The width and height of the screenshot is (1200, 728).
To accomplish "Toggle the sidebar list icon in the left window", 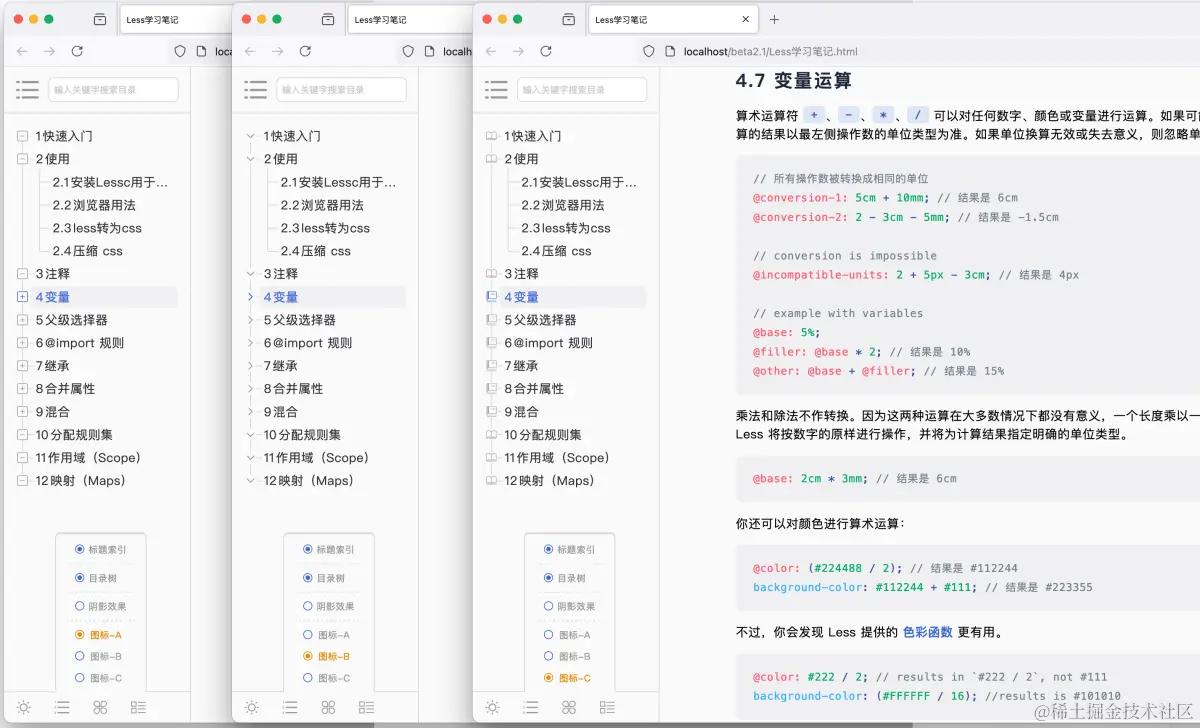I will [27, 90].
